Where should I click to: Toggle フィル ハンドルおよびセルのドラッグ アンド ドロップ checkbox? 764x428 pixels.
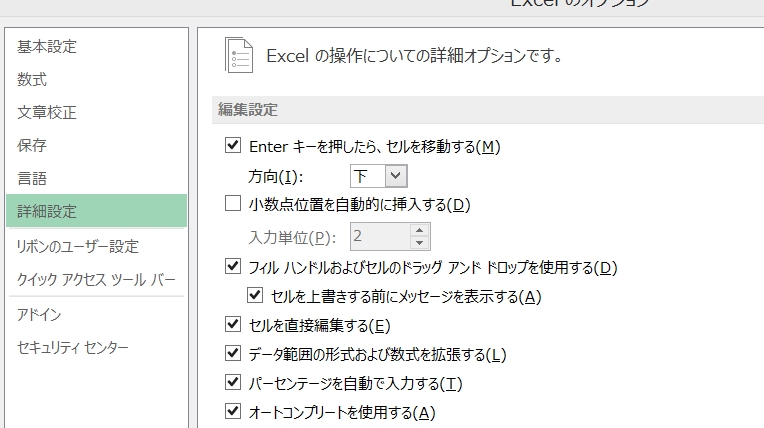coord(233,266)
